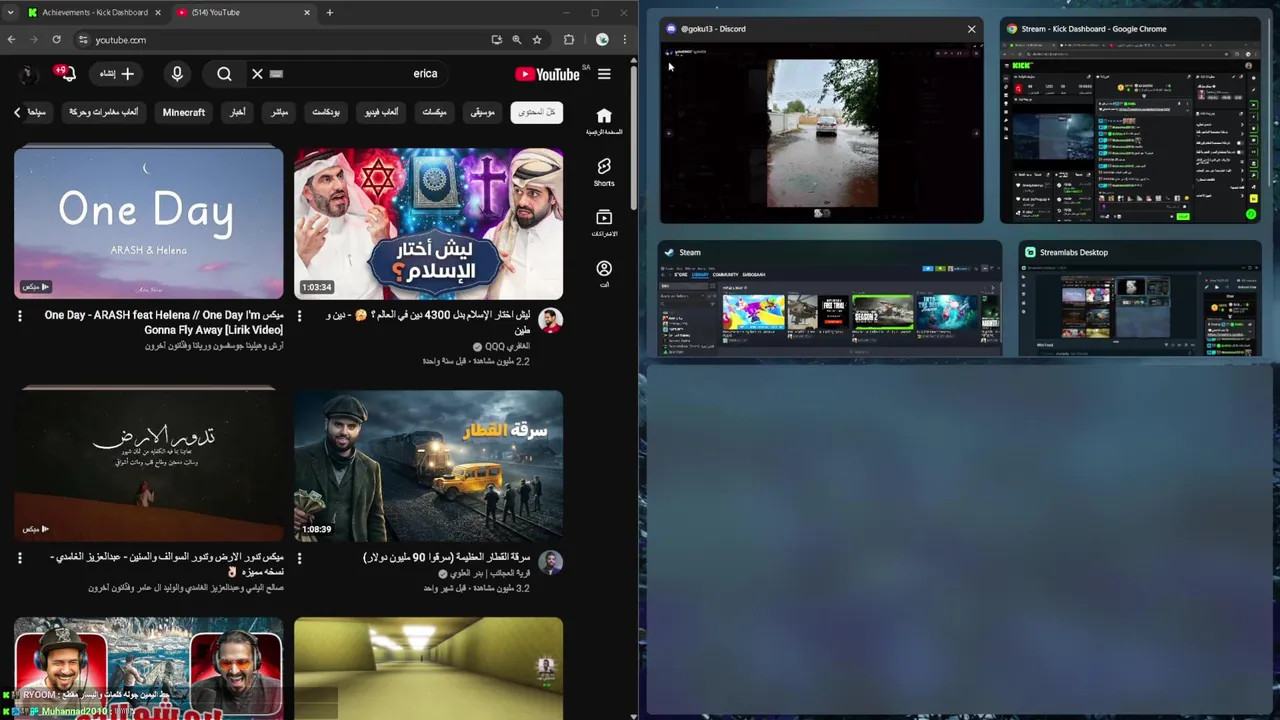
Task: Reload the YouTube page
Action: click(56, 40)
